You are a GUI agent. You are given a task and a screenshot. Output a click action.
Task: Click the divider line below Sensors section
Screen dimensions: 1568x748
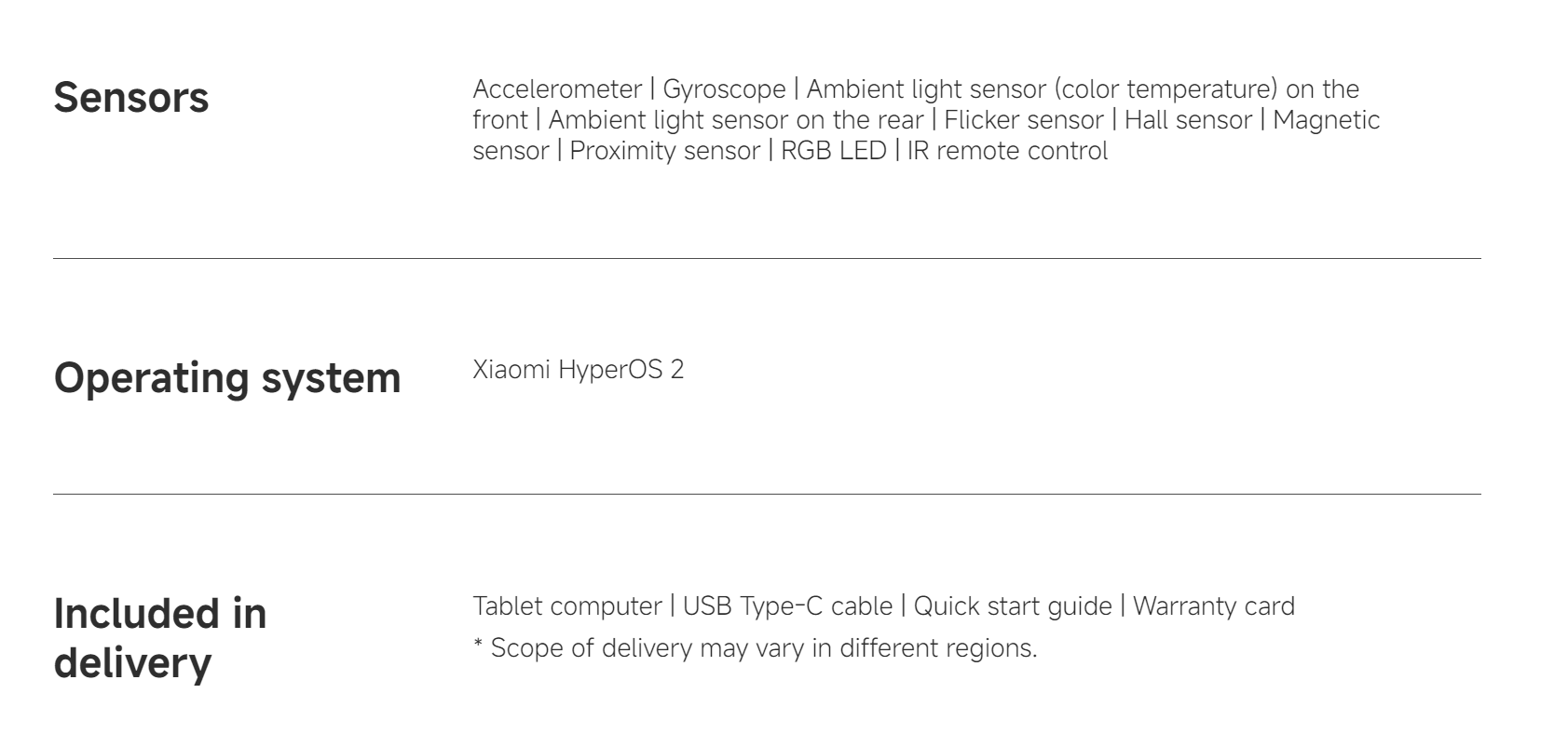coord(767,258)
